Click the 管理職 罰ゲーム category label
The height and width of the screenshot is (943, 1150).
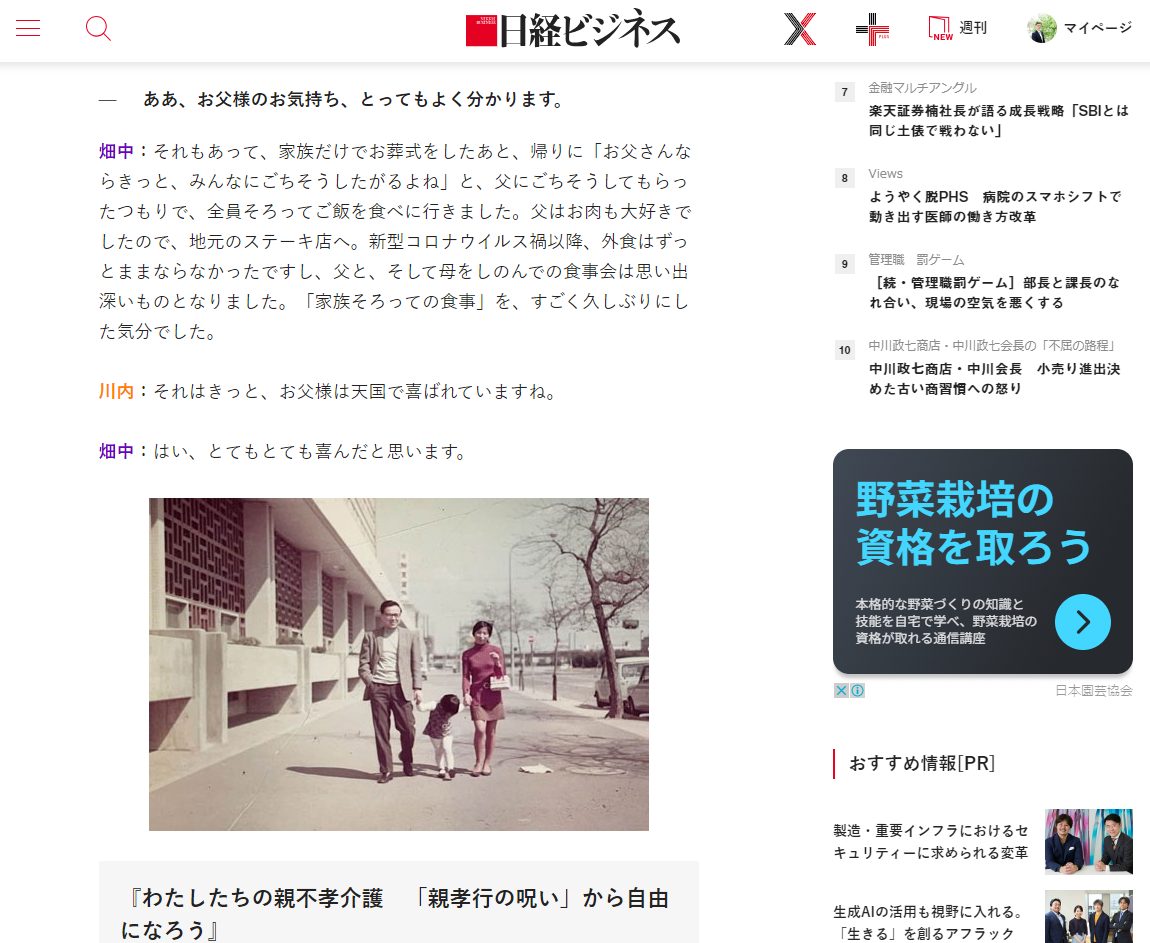(x=916, y=260)
